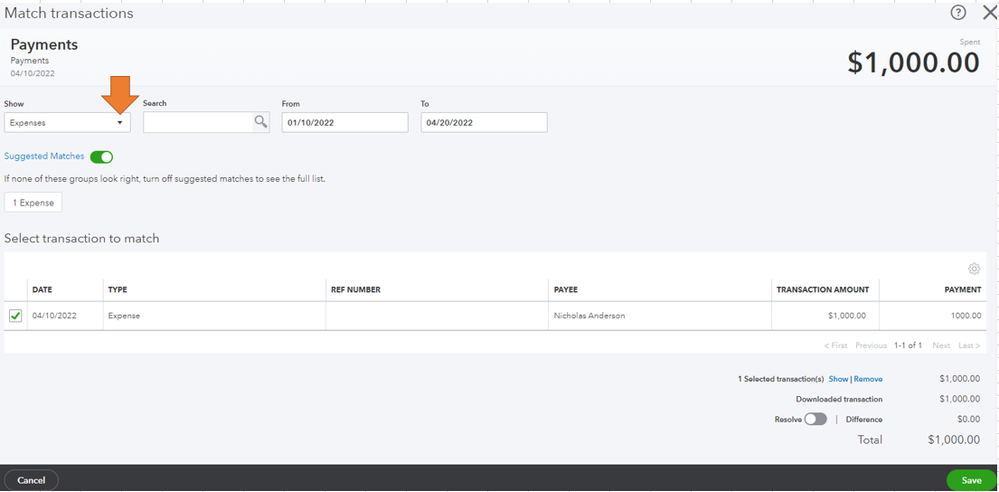
Task: Click the REF NUMBER column header
Action: tap(356, 289)
